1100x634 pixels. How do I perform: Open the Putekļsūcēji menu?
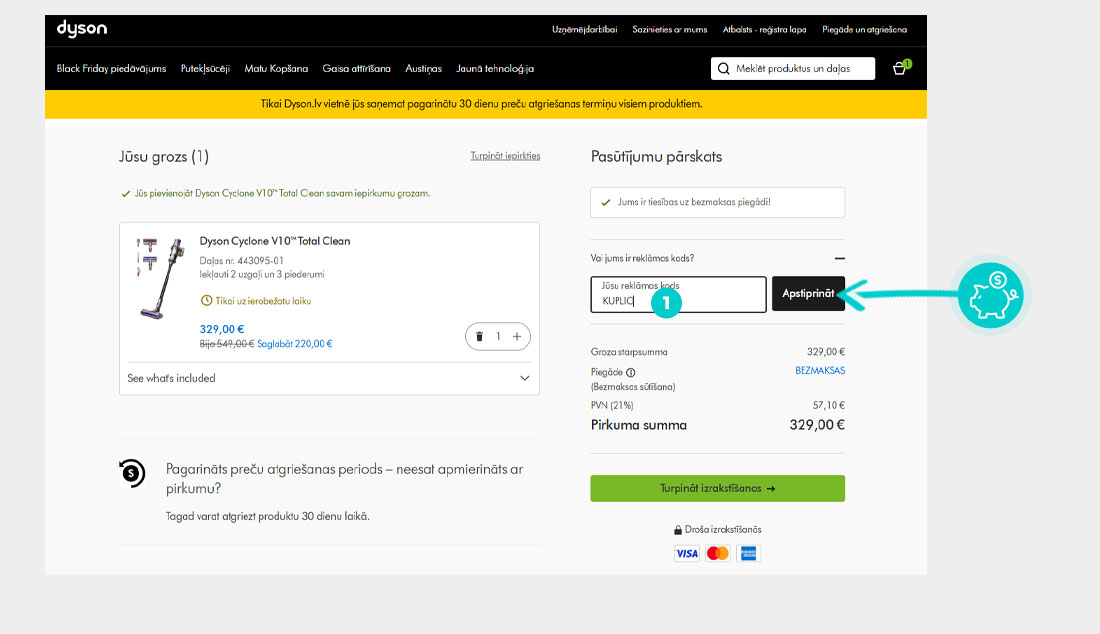(205, 69)
